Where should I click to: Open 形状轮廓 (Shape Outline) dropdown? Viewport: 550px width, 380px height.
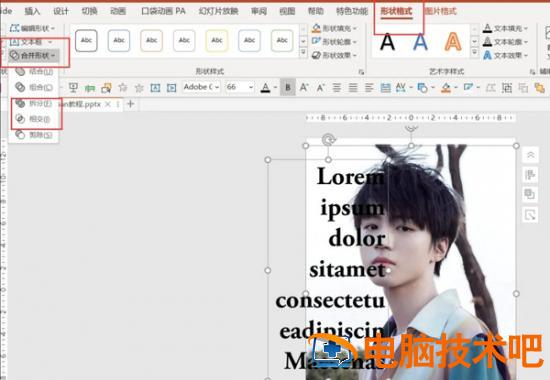point(334,42)
